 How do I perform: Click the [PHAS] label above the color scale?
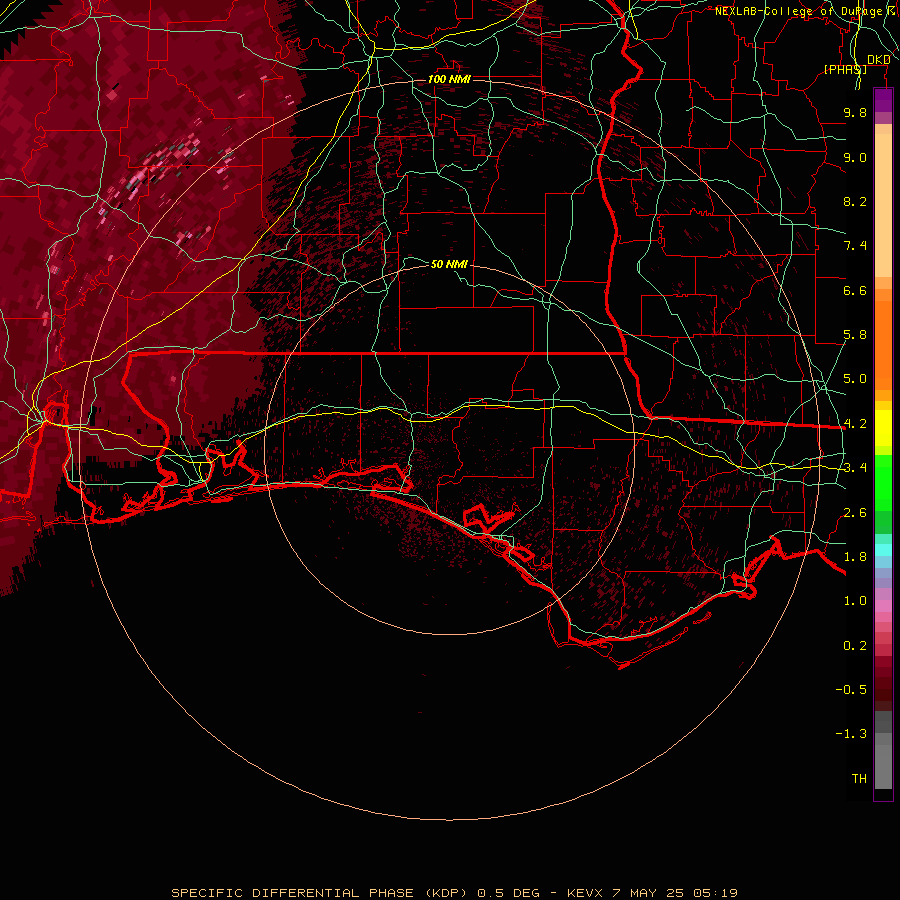(x=845, y=69)
